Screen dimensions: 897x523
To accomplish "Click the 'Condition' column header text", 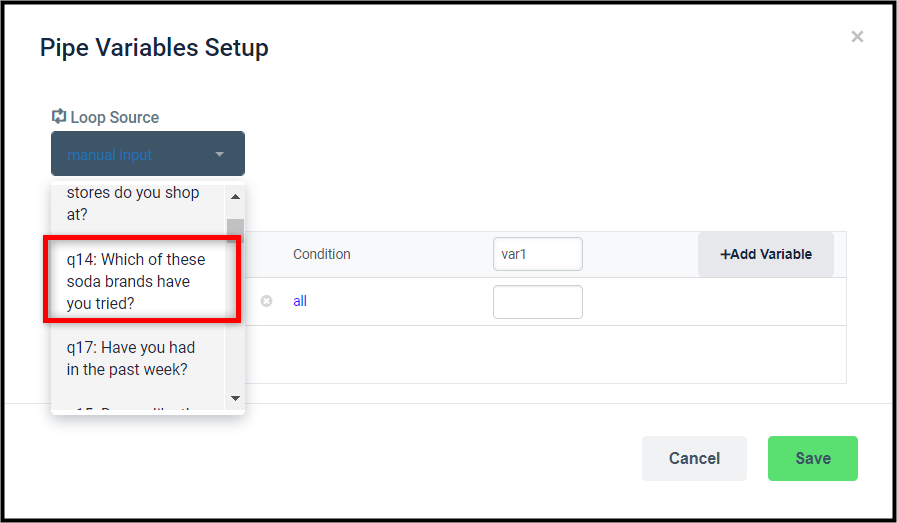I will point(322,254).
